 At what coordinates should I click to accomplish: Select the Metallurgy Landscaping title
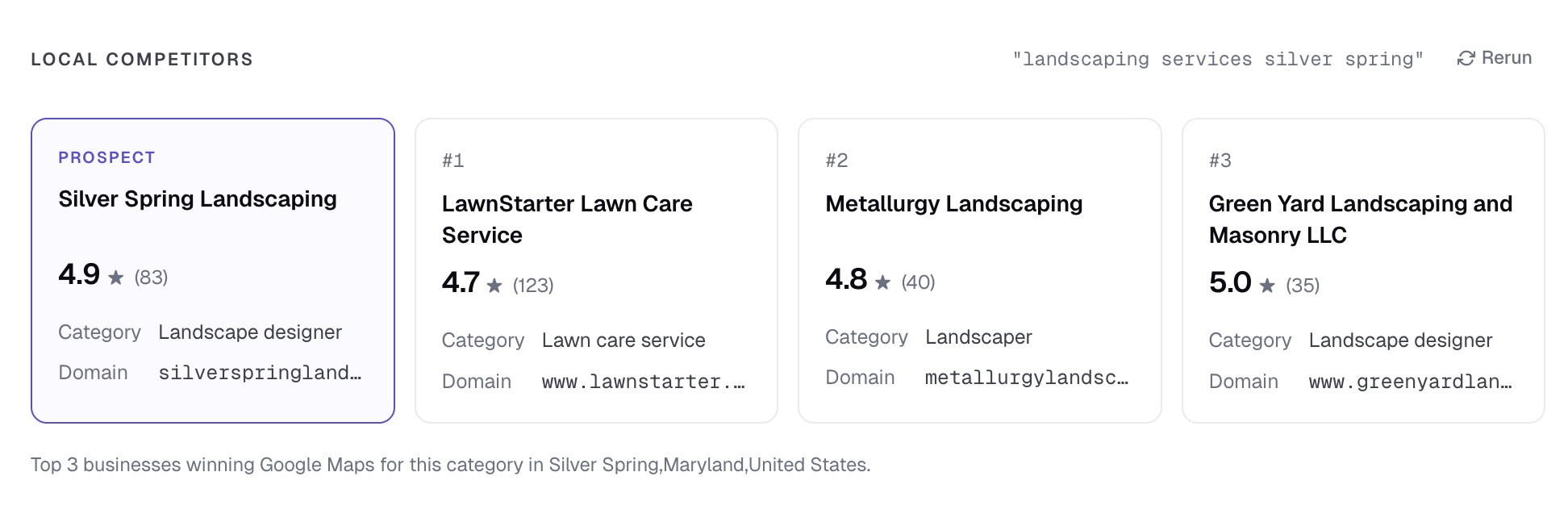tap(953, 204)
